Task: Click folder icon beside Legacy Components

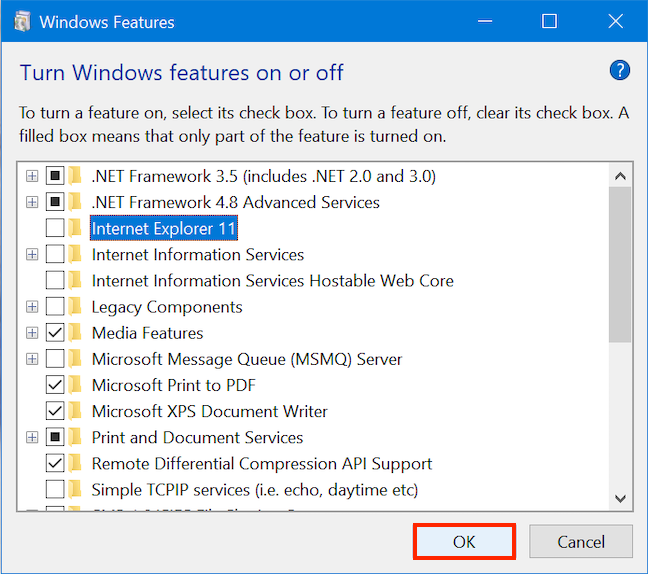Action: pyautogui.click(x=75, y=306)
